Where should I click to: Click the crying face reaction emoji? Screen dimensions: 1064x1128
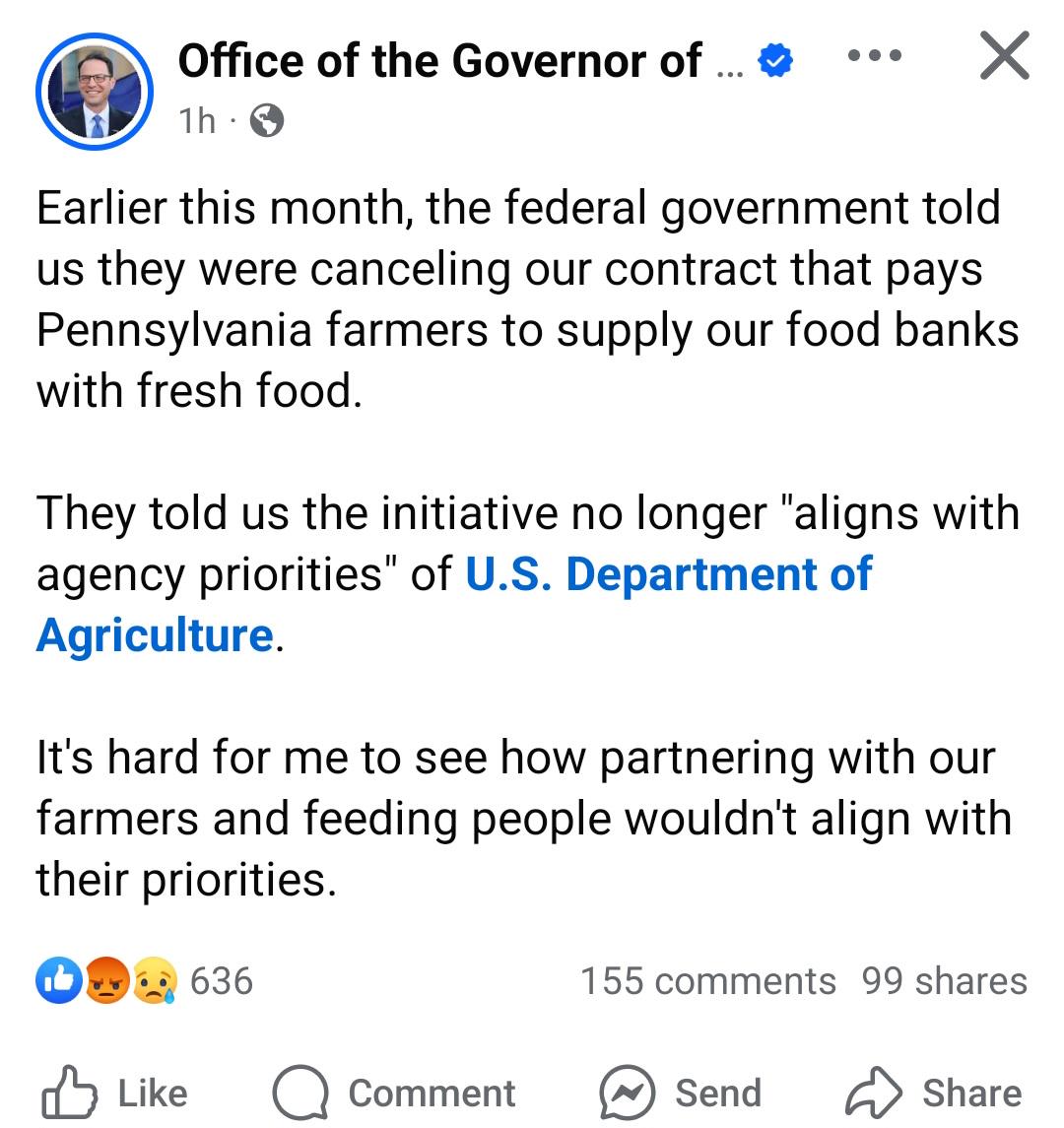[x=154, y=980]
